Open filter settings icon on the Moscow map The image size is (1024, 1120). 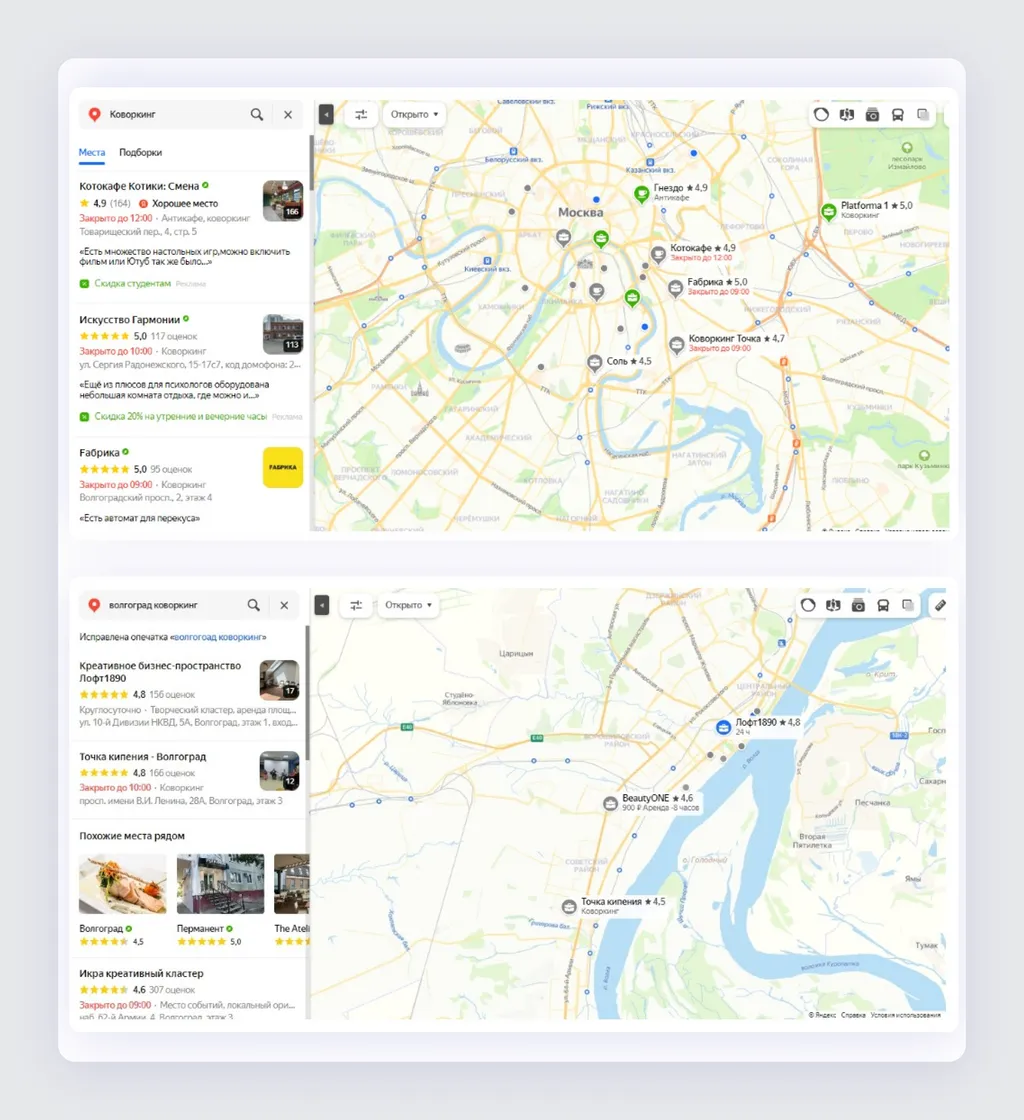[x=361, y=114]
